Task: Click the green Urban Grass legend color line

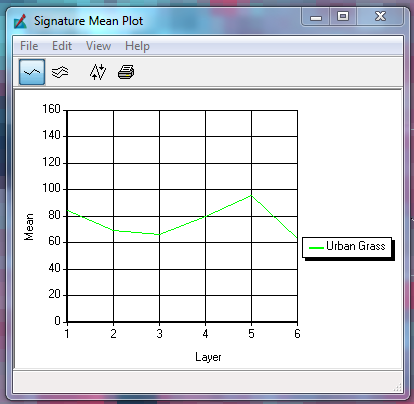Action: (x=316, y=248)
